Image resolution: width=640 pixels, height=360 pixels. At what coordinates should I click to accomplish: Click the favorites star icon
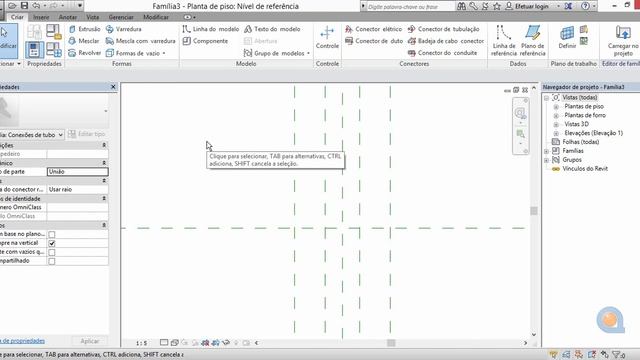497,6
